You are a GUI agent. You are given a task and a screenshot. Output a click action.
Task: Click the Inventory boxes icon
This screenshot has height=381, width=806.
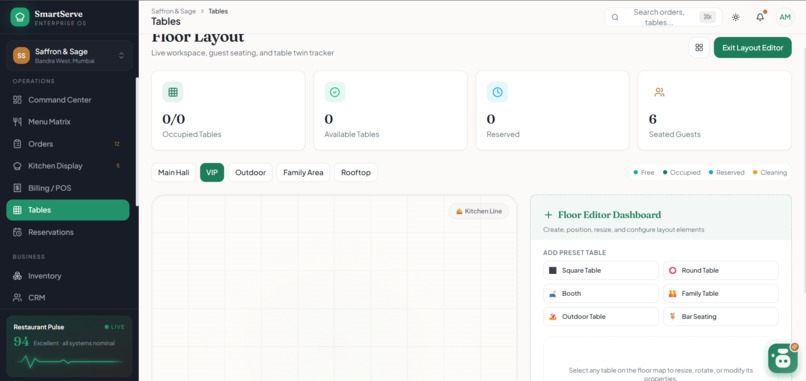coord(17,276)
